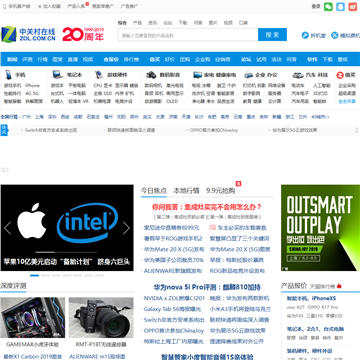Click the ZOL.COM.CN site logo
This screenshot has height=360, width=360.
click(x=28, y=34)
